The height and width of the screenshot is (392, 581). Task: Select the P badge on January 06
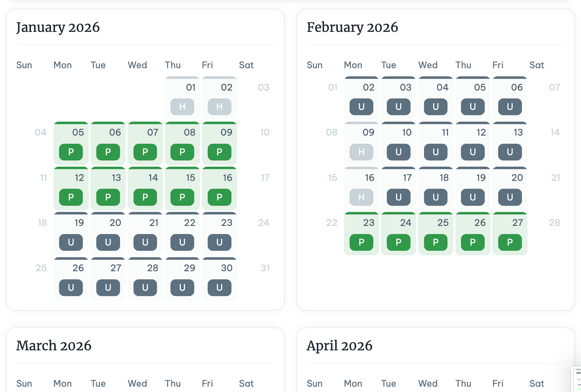click(x=108, y=152)
